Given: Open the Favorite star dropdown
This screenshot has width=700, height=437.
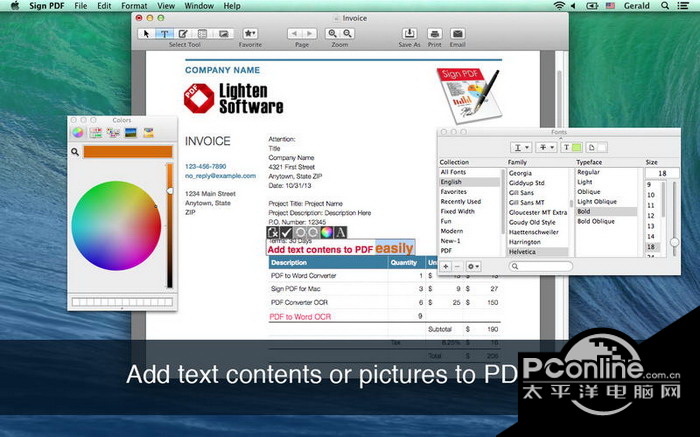Looking at the screenshot, I should pos(250,33).
